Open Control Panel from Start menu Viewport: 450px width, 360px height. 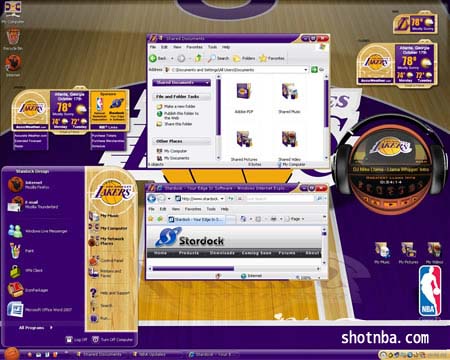[107, 260]
